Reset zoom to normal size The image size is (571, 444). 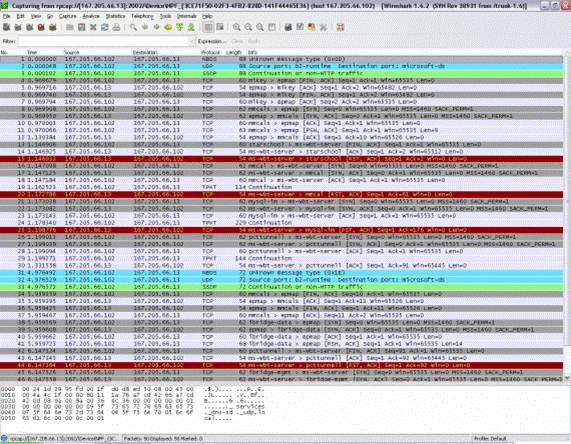260,27
